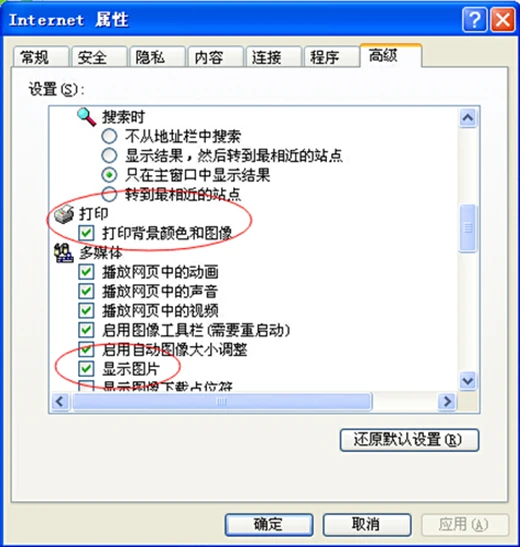The height and width of the screenshot is (547, 520).
Task: Uncheck 打印背景颜色和图像 checkbox
Action: pos(86,233)
